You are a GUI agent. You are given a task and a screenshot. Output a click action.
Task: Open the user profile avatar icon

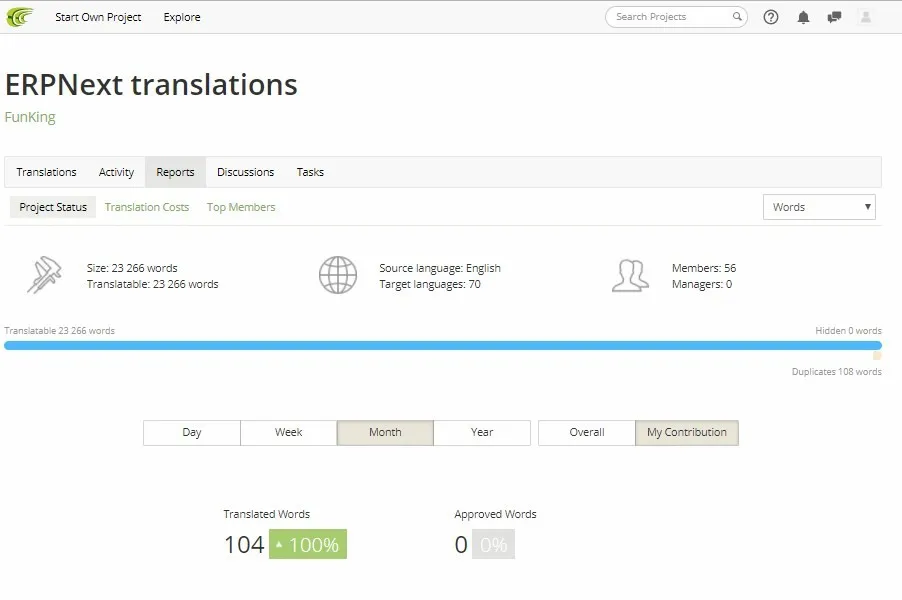click(865, 17)
